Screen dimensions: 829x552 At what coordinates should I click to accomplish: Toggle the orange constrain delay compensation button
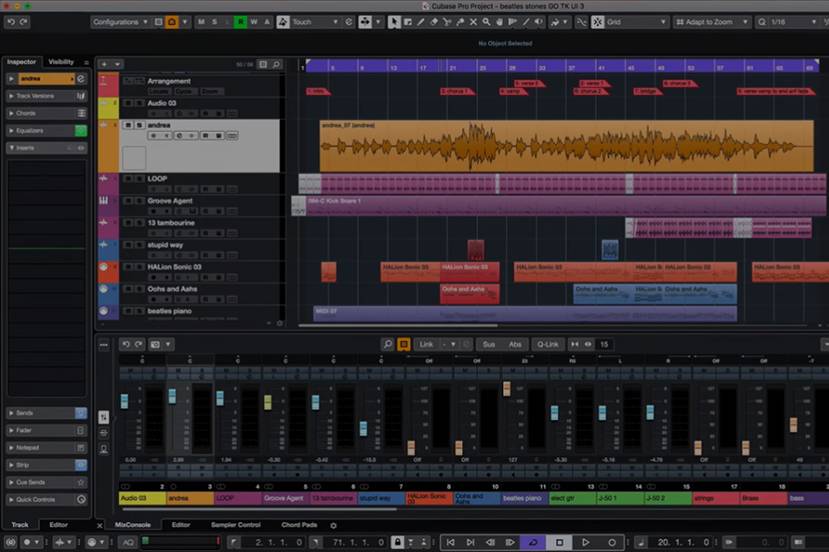click(x=172, y=22)
